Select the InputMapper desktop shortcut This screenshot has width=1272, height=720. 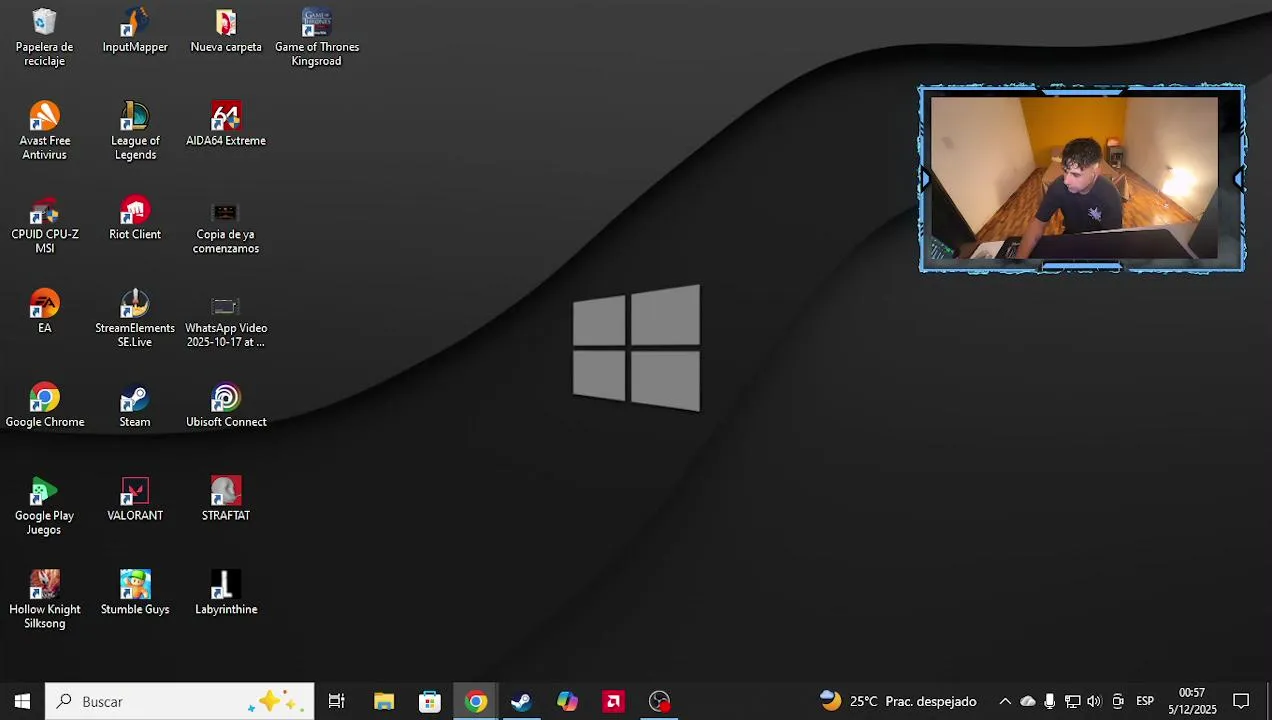coord(135,30)
